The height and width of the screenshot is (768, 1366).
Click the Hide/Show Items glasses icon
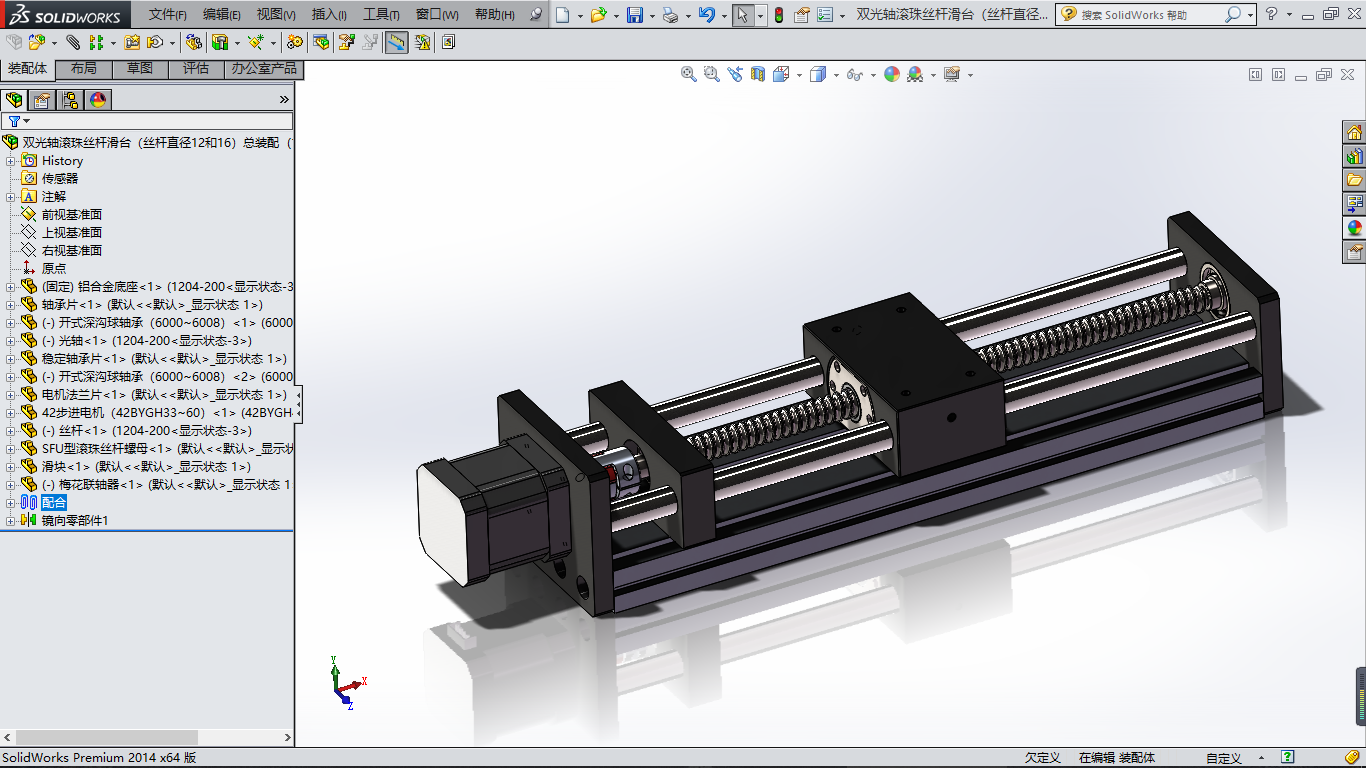point(854,74)
